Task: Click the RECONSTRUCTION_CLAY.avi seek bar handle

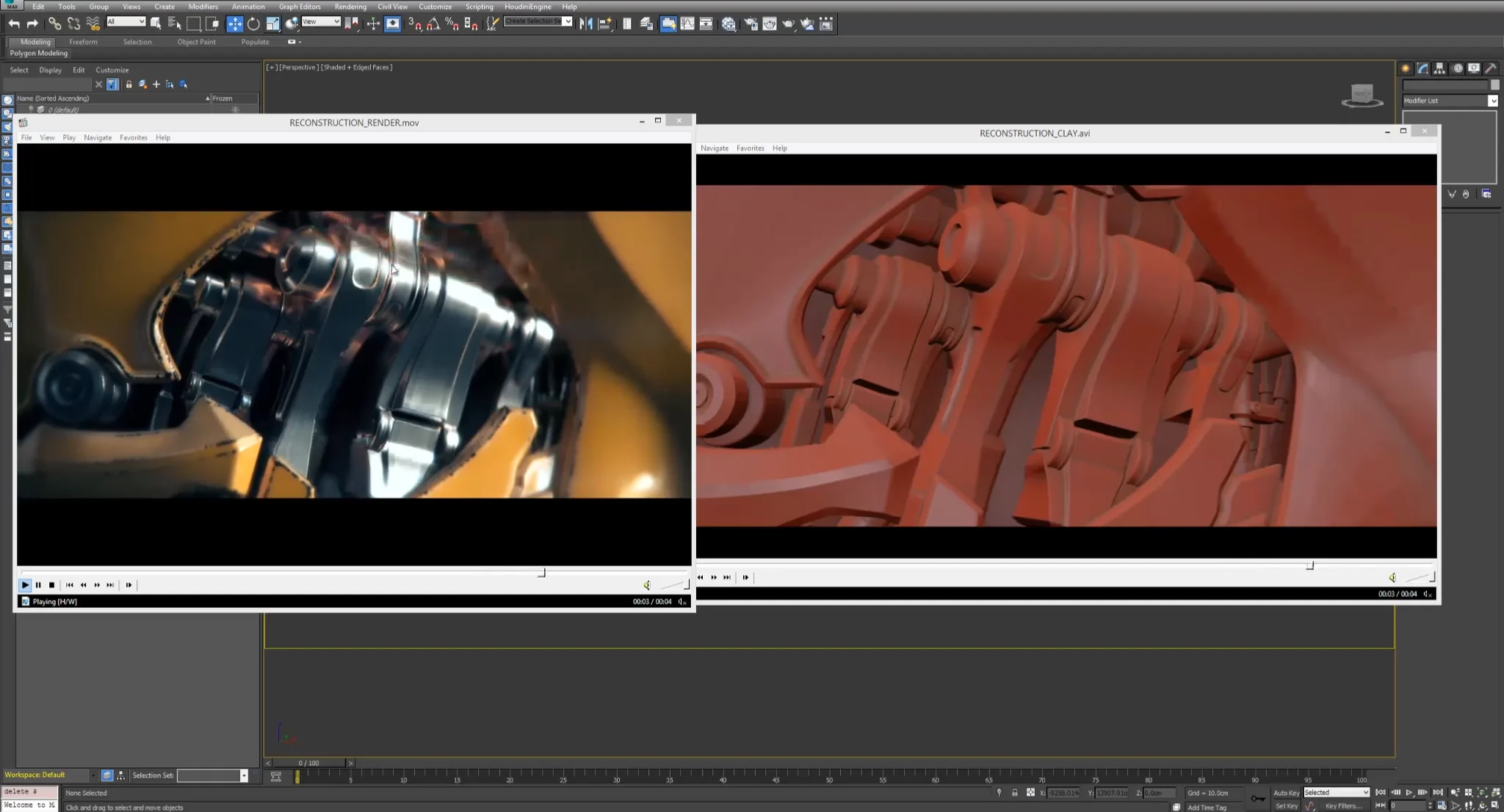Action: coord(1310,565)
